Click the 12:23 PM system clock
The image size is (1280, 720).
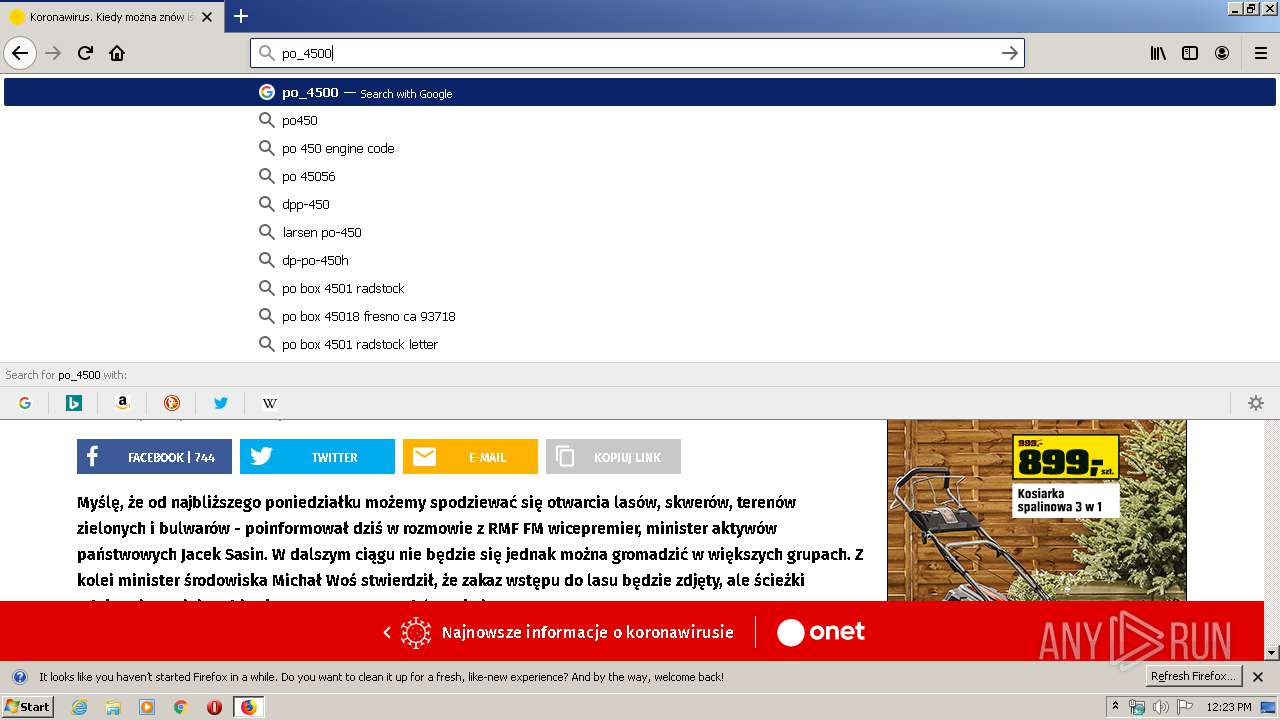click(x=1229, y=707)
